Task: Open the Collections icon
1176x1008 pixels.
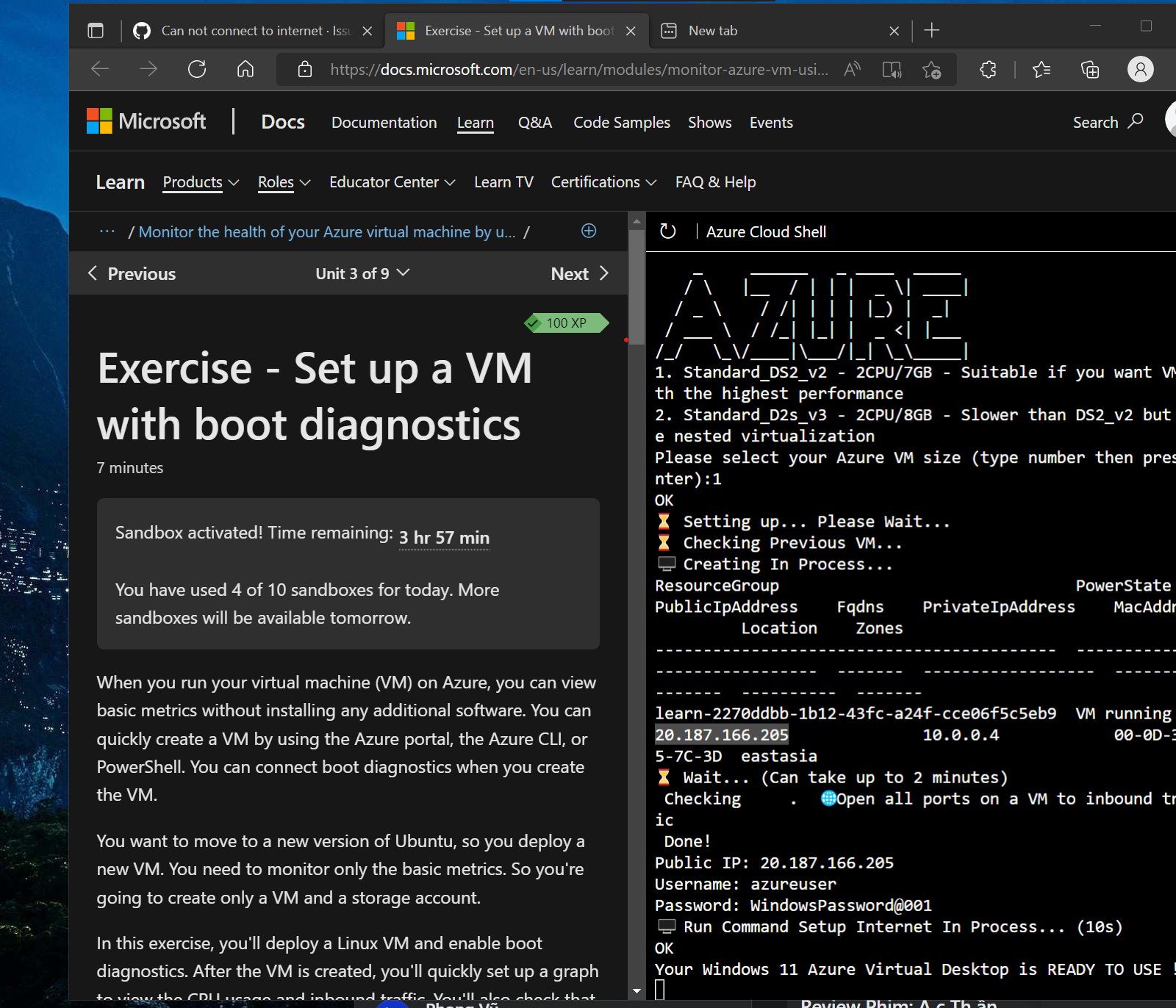Action: coord(1090,69)
